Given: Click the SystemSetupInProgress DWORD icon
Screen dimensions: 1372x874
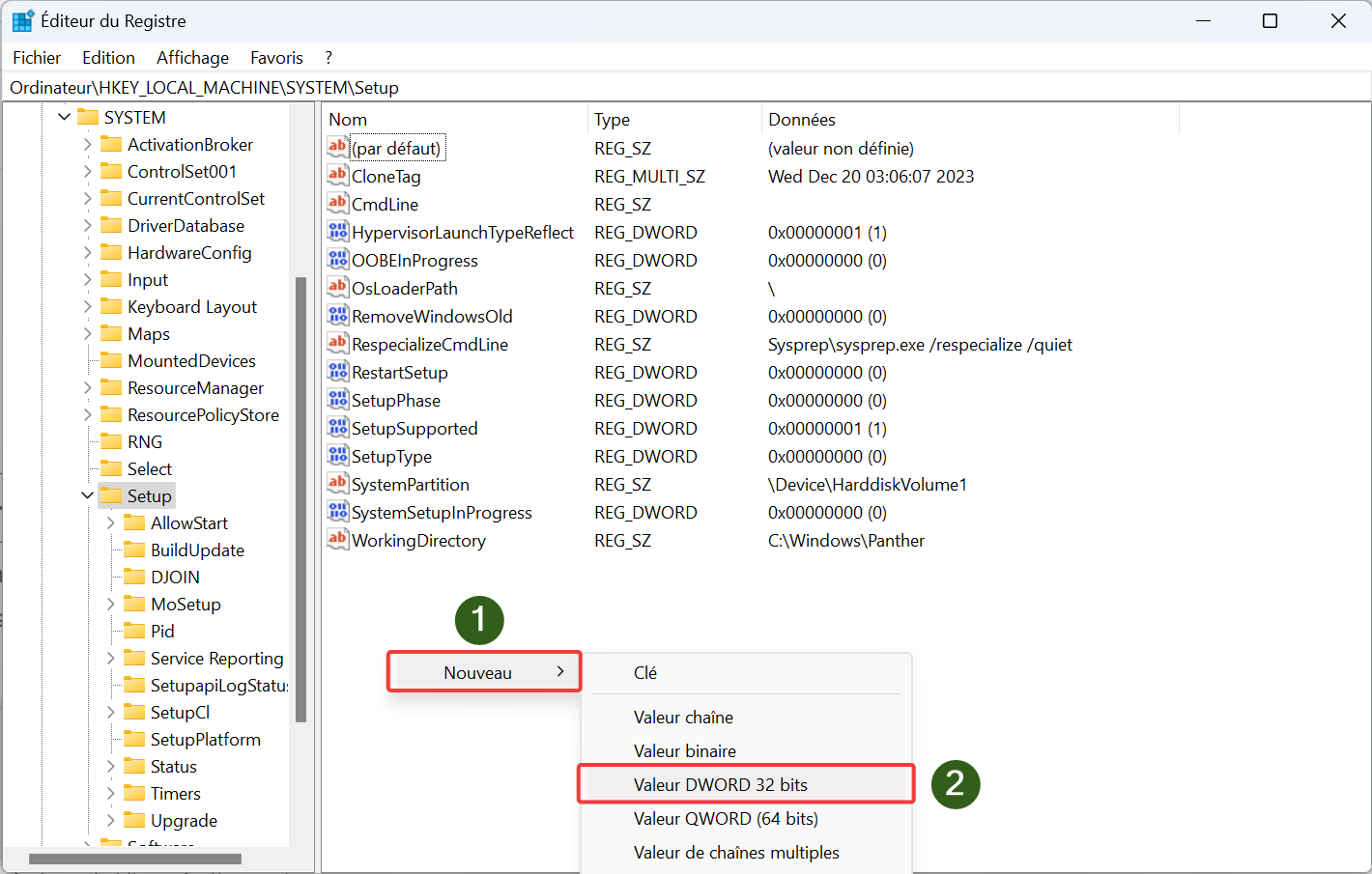Looking at the screenshot, I should click(337, 512).
